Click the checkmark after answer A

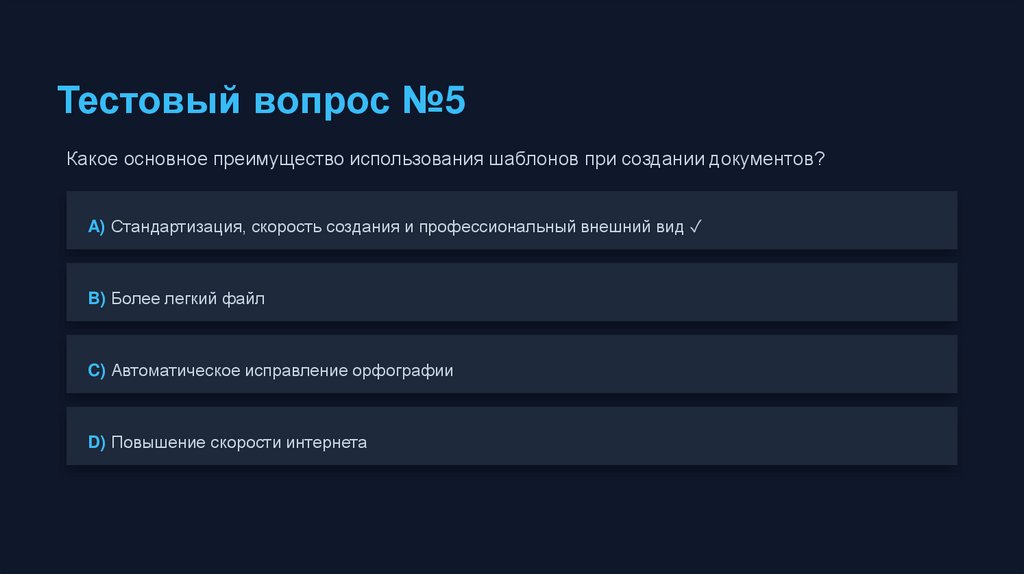coord(696,227)
